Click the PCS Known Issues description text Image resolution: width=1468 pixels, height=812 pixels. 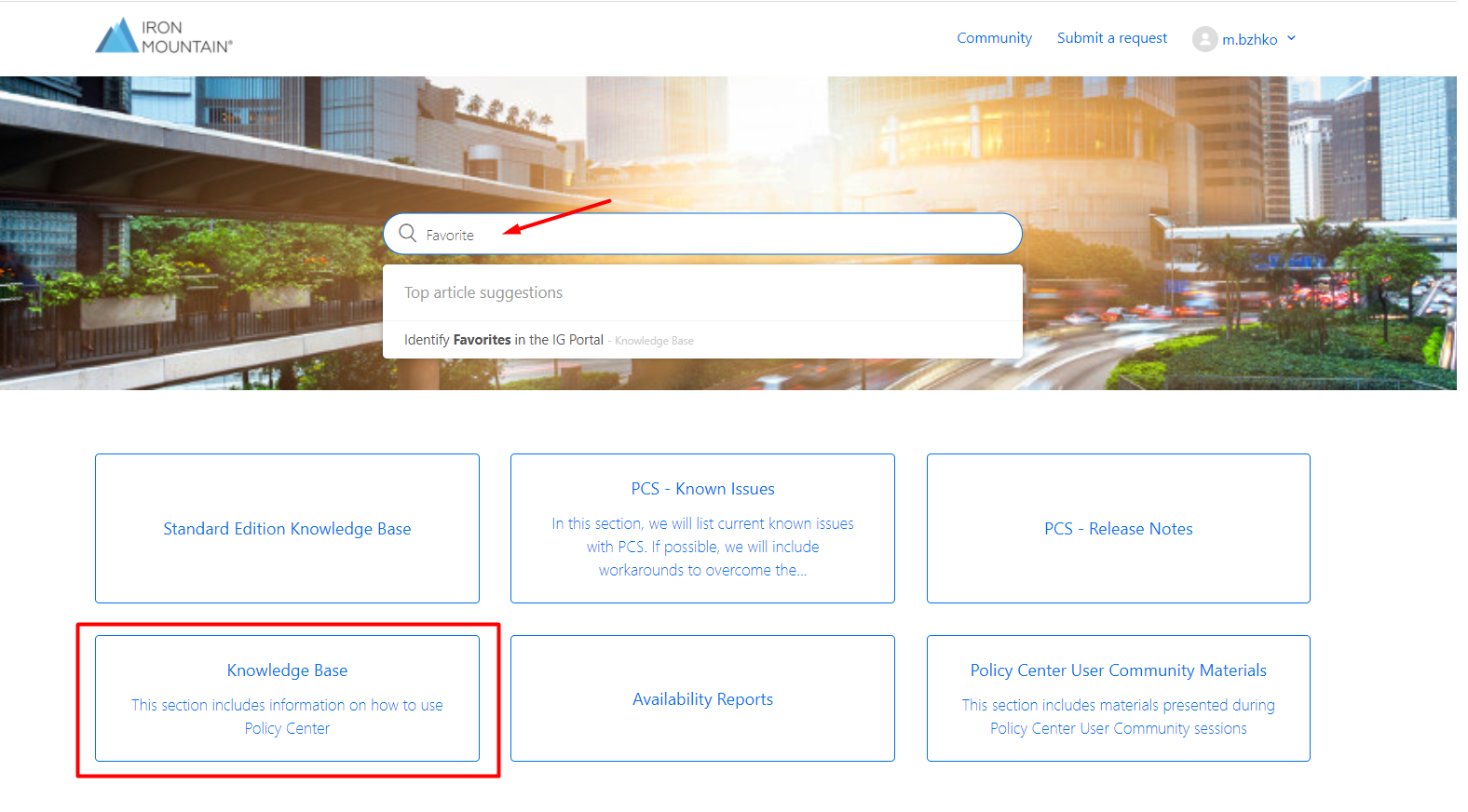(x=702, y=547)
